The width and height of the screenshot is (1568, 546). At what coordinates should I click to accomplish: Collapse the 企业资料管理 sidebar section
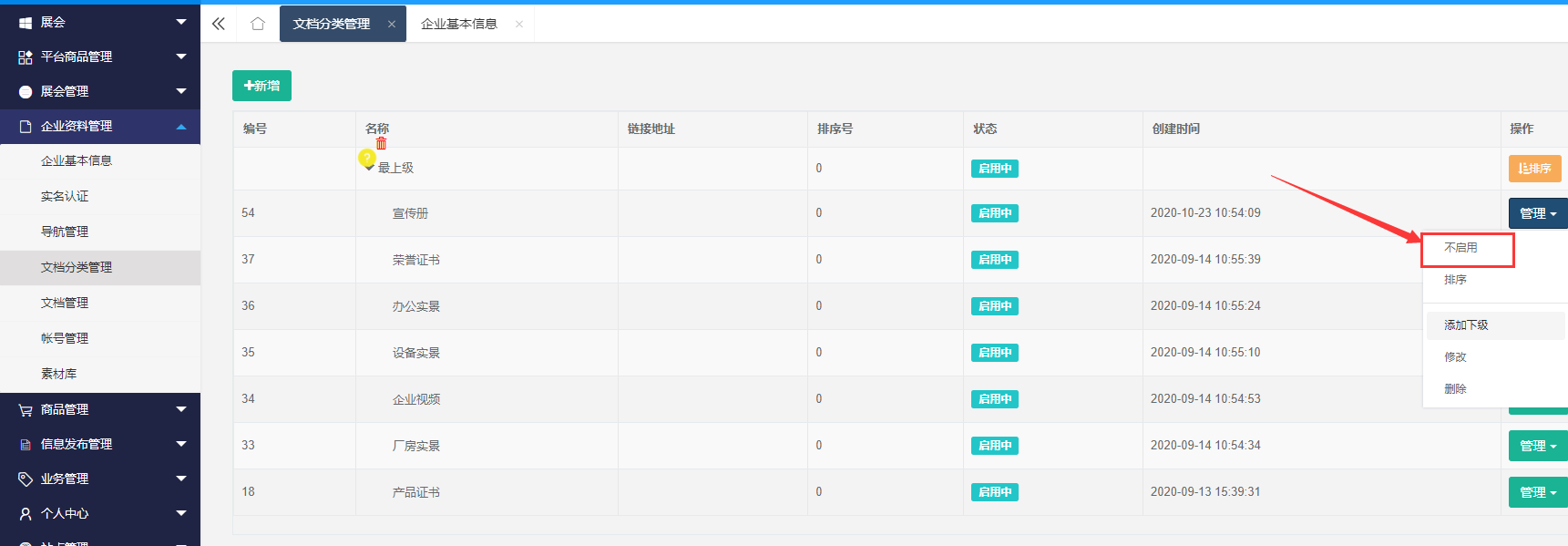(100, 126)
